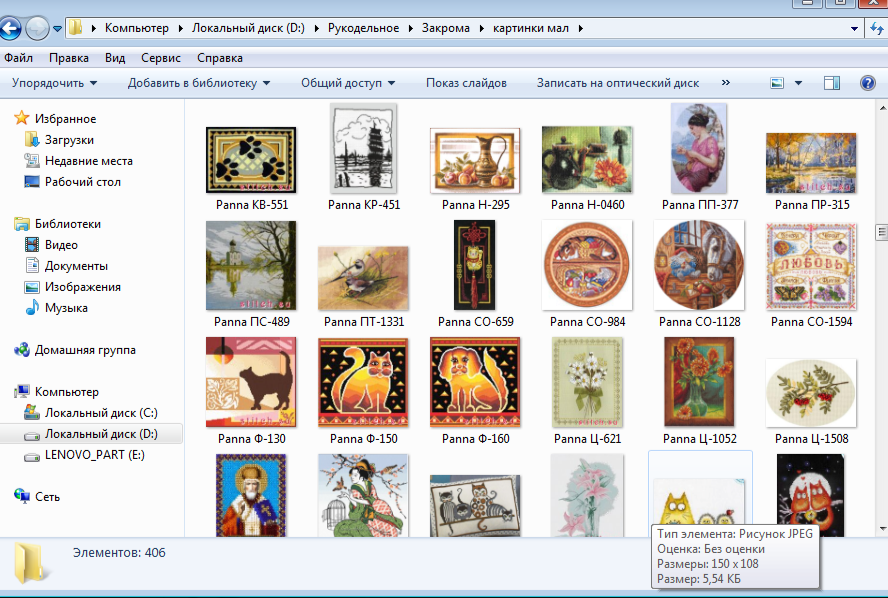Click the Help question mark icon
Screen dimensions: 888x598
pos(868,83)
